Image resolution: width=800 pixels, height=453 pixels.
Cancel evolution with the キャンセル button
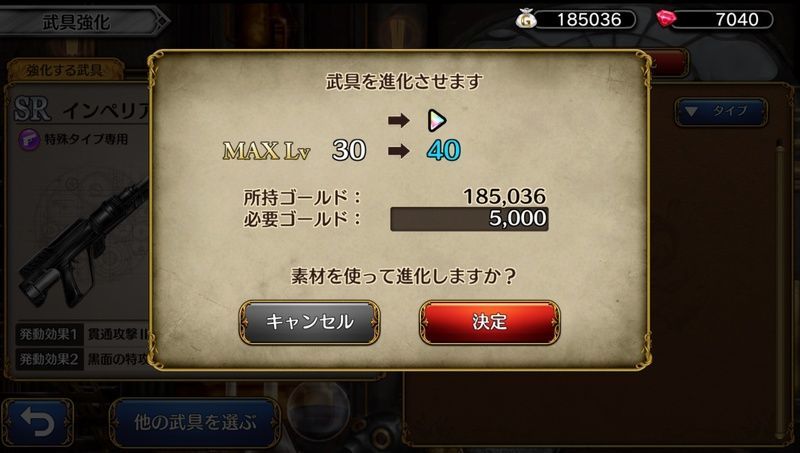tap(309, 322)
